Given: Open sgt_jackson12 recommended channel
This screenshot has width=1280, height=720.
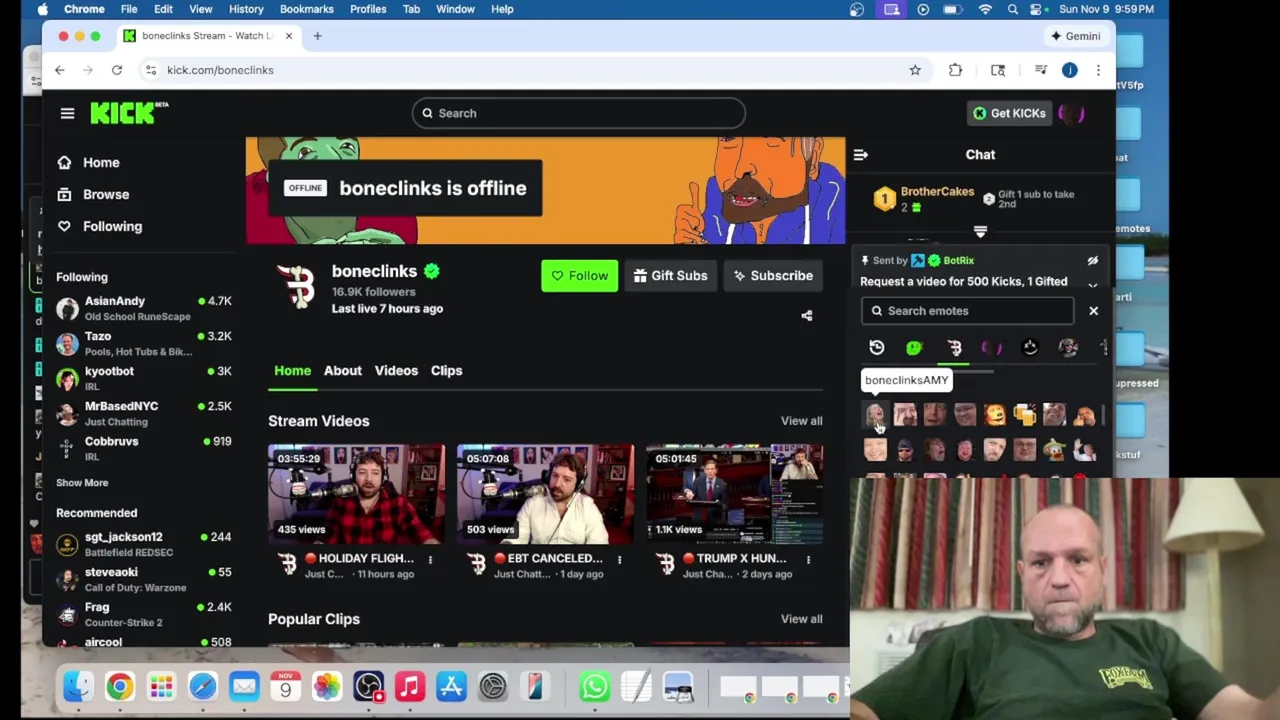Looking at the screenshot, I should pos(144,544).
